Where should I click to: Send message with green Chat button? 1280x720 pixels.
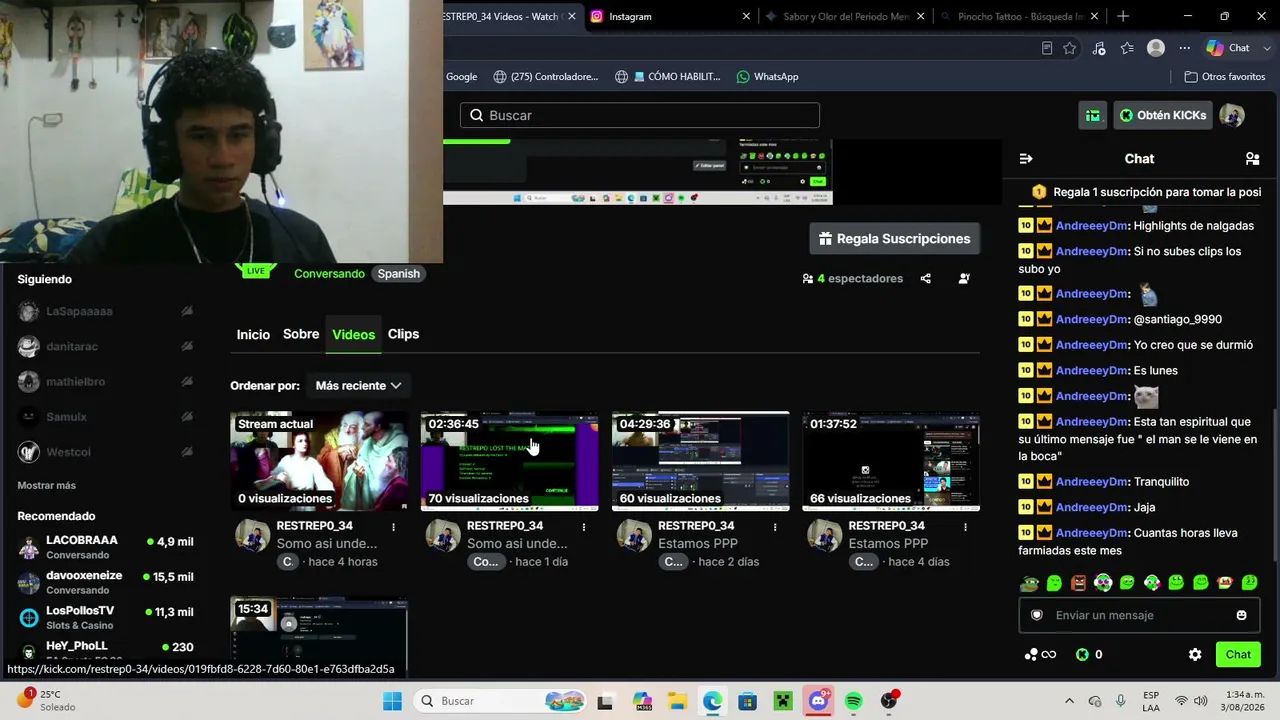1238,655
